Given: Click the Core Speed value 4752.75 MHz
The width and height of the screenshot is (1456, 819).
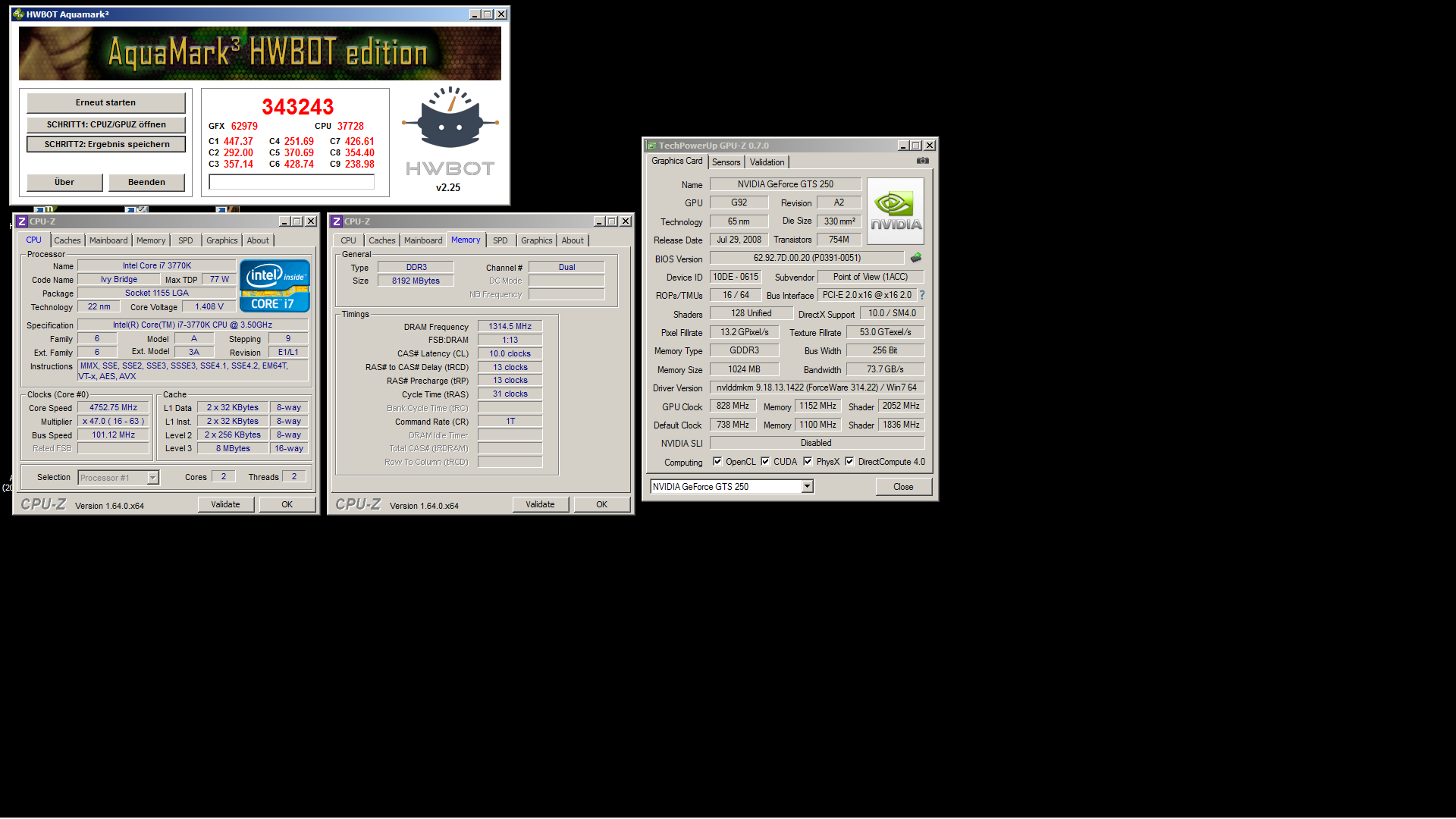Looking at the screenshot, I should [114, 407].
